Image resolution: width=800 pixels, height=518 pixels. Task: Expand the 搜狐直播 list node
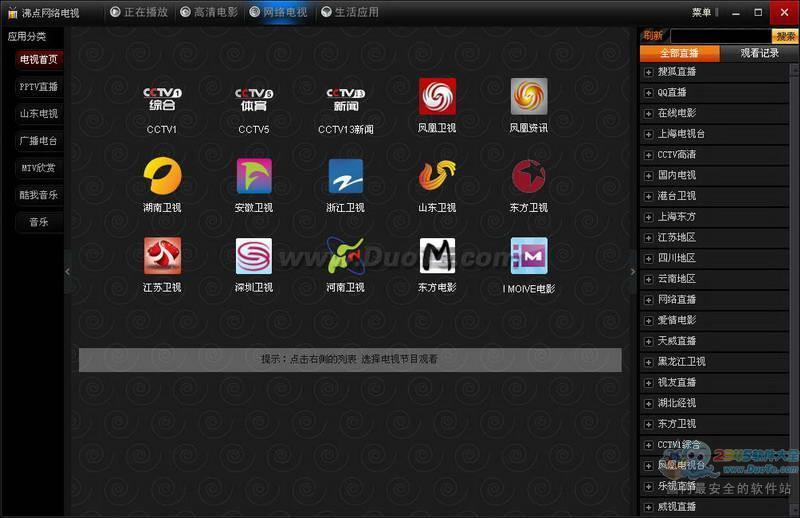648,72
